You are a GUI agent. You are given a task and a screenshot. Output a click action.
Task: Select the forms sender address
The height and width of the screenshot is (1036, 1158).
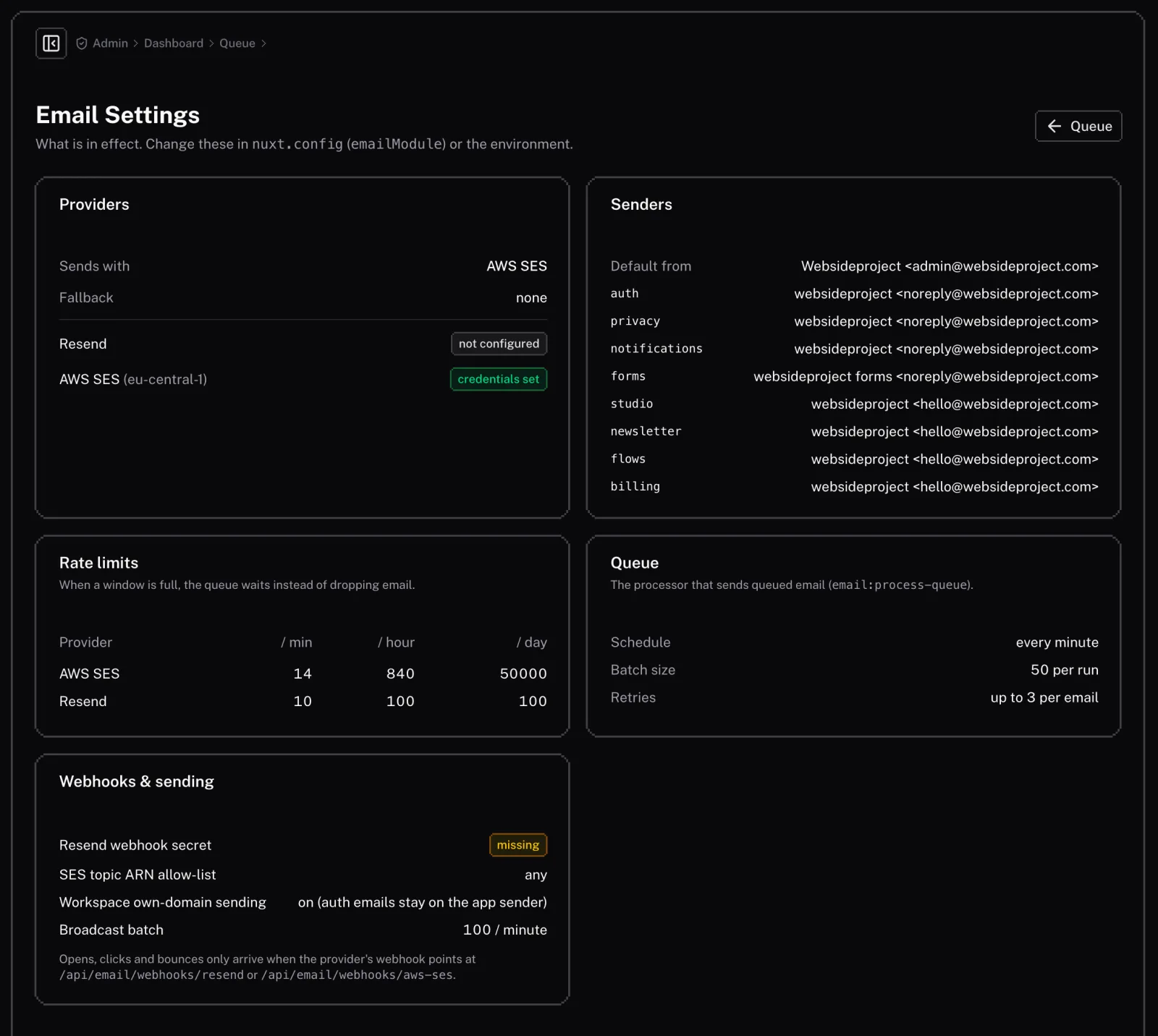(926, 376)
